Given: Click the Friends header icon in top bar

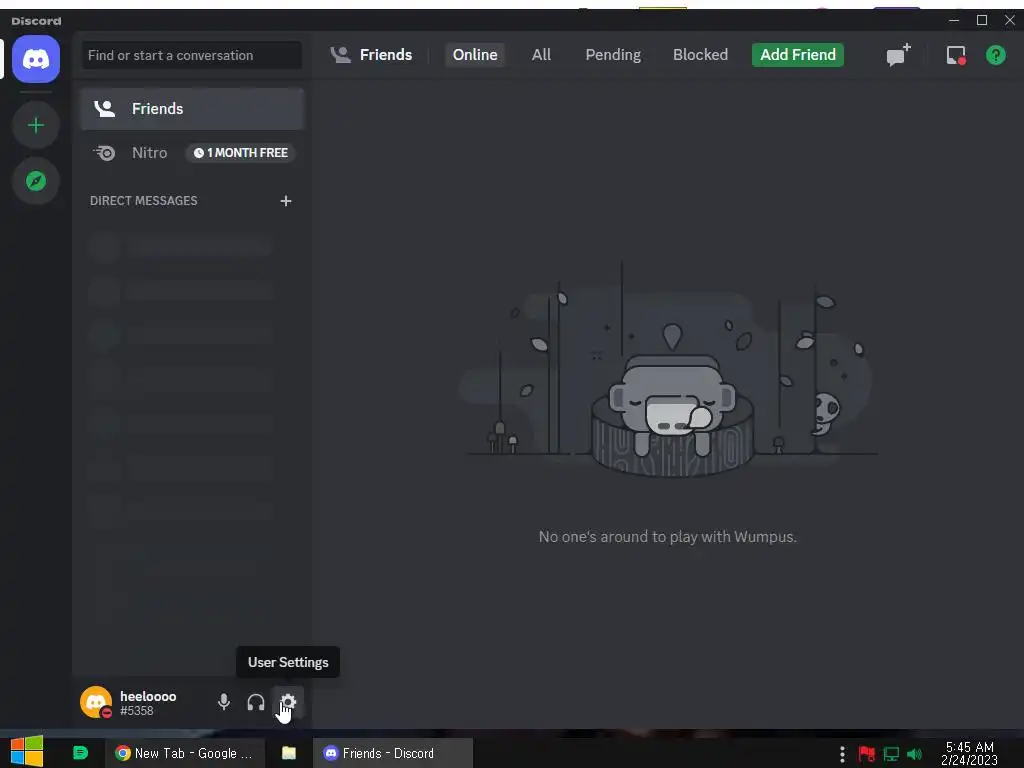Looking at the screenshot, I should pyautogui.click(x=340, y=55).
